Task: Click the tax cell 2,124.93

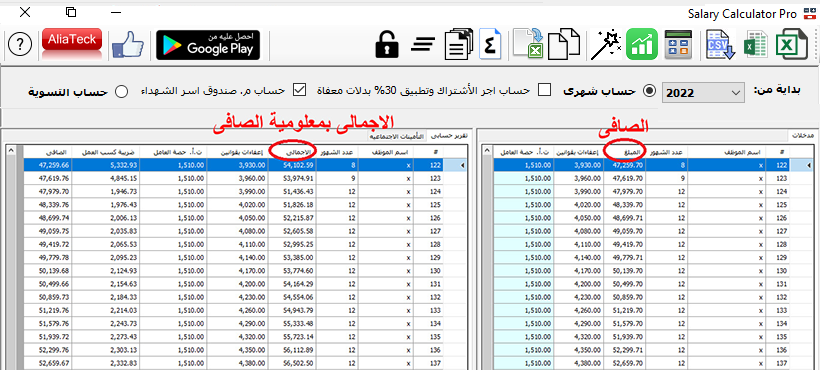Action: 106,270
